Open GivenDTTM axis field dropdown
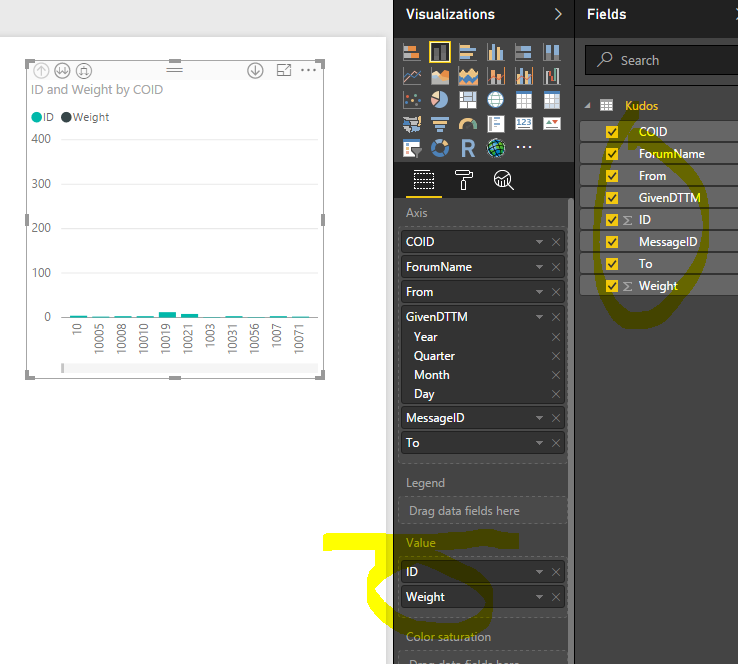738x664 pixels. (539, 317)
